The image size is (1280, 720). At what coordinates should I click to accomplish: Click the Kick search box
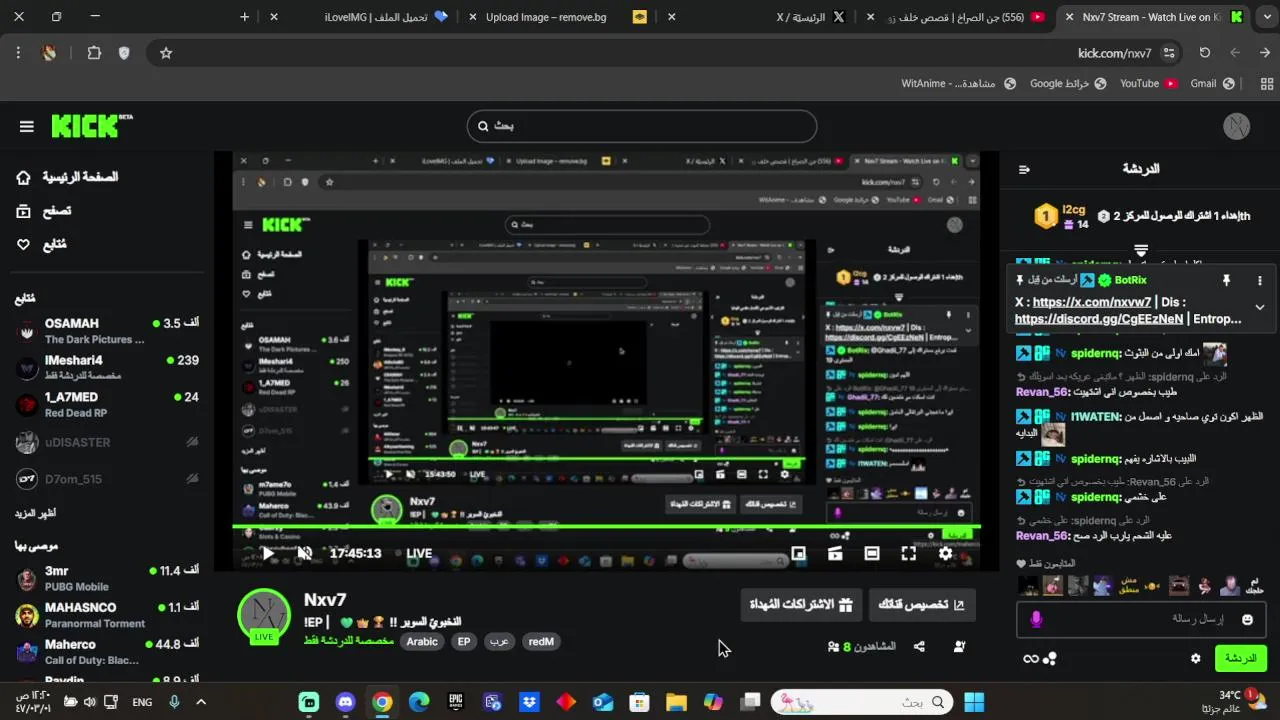pos(642,126)
